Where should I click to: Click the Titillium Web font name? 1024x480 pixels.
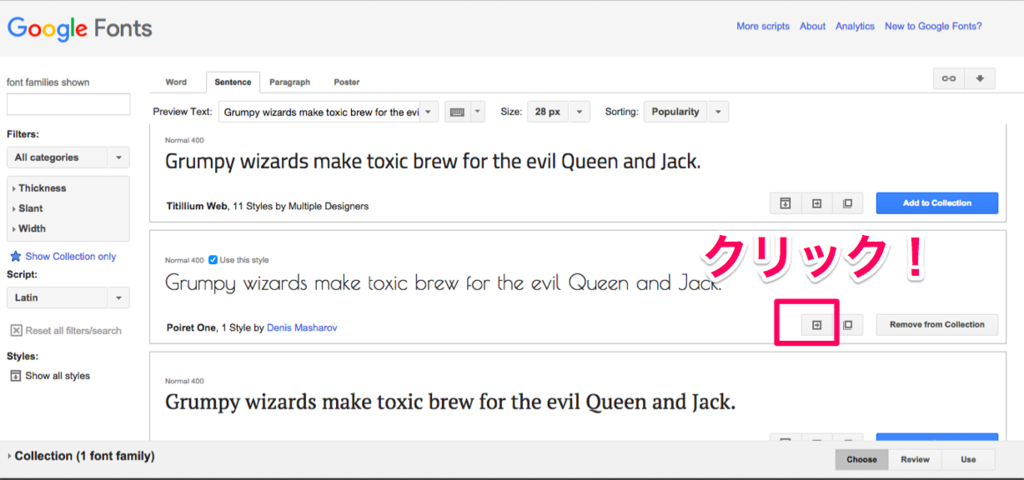[x=197, y=206]
